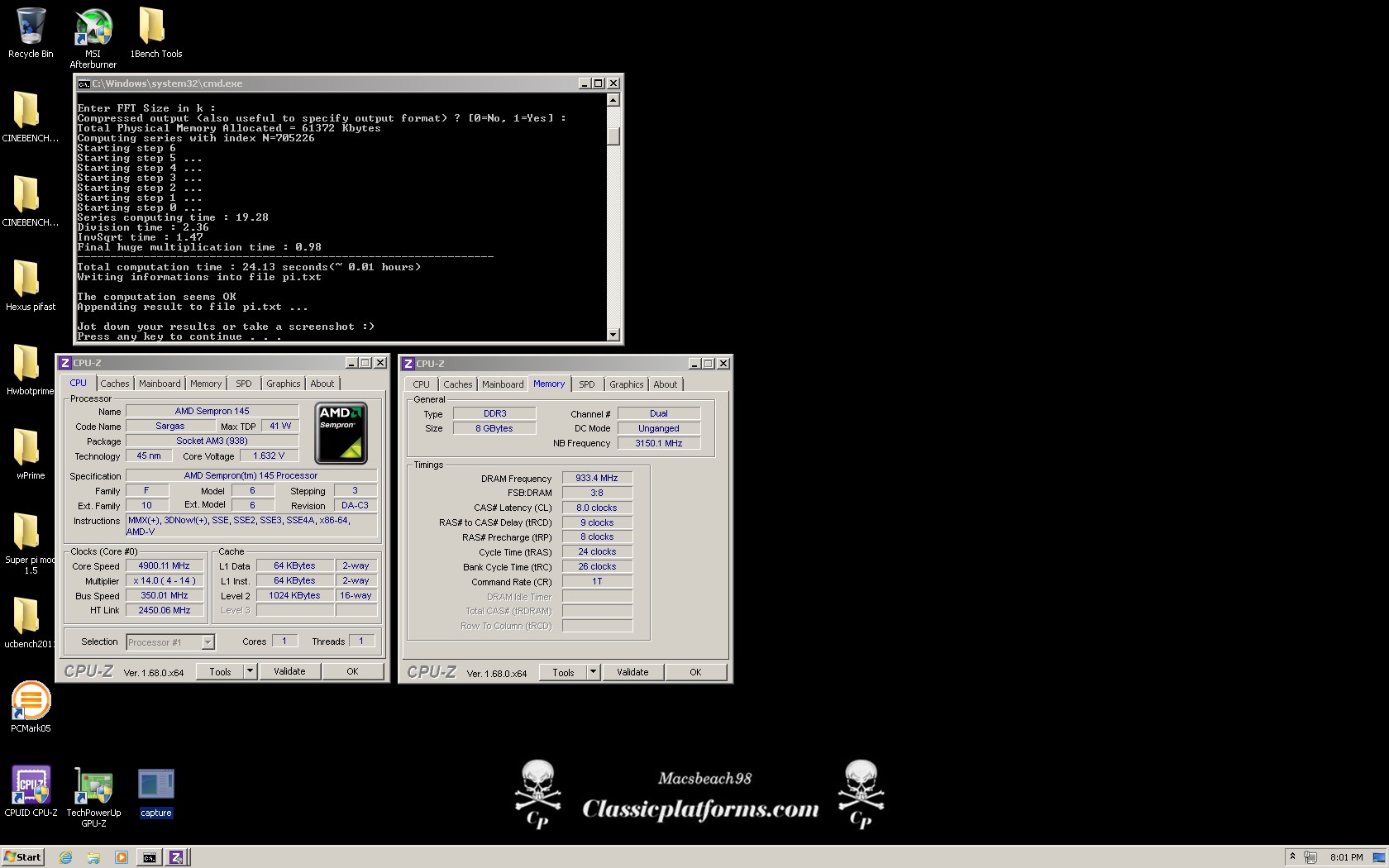This screenshot has width=1389, height=868.
Task: Open the Recycle Bin desktop icon
Action: click(x=31, y=33)
